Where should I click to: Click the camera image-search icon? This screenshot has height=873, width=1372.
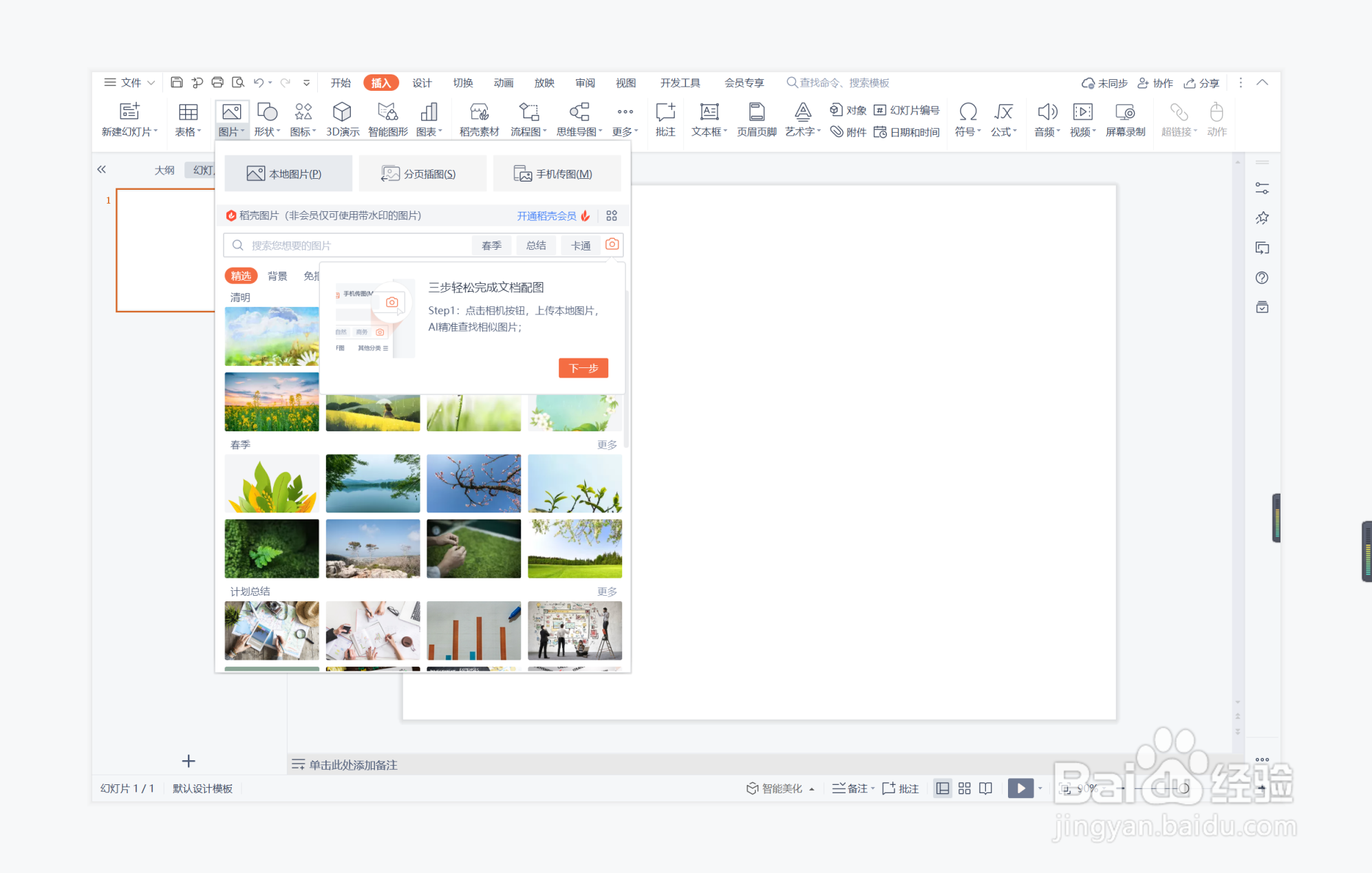(612, 245)
